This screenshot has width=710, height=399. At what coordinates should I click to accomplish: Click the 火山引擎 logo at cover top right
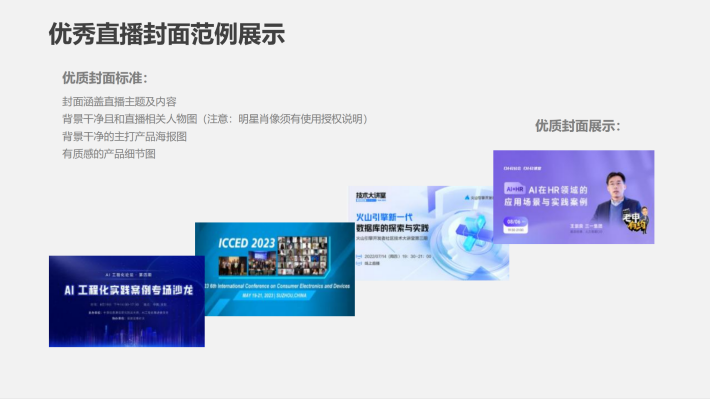tap(478, 198)
